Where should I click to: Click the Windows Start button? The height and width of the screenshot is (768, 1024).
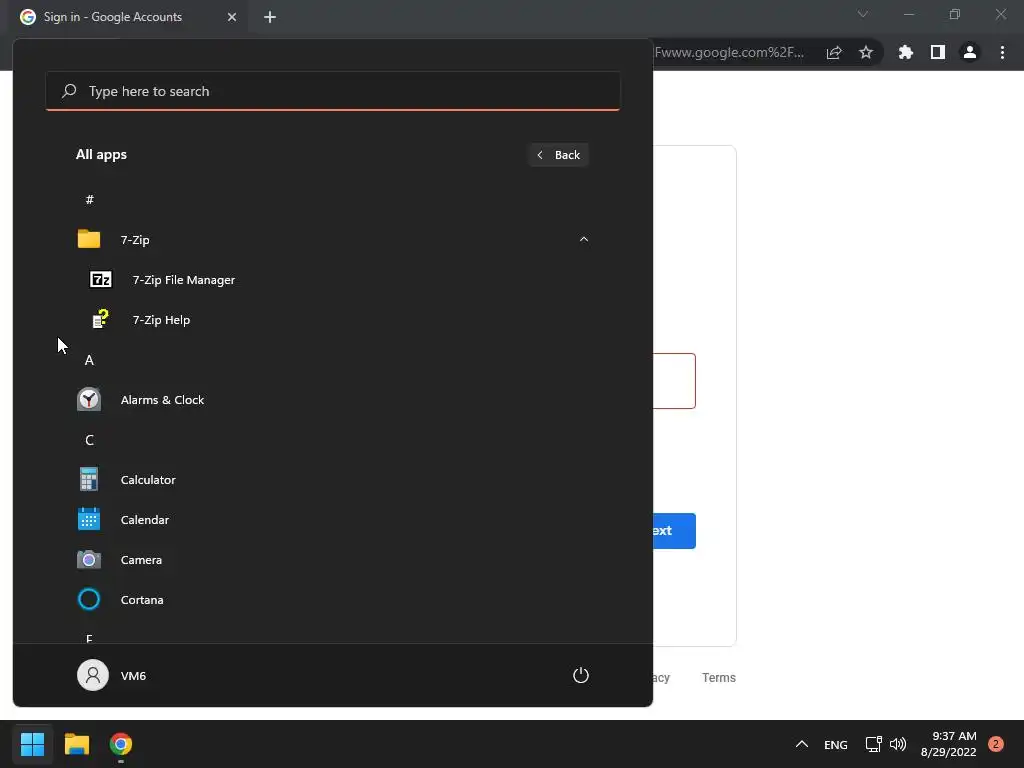pos(33,744)
